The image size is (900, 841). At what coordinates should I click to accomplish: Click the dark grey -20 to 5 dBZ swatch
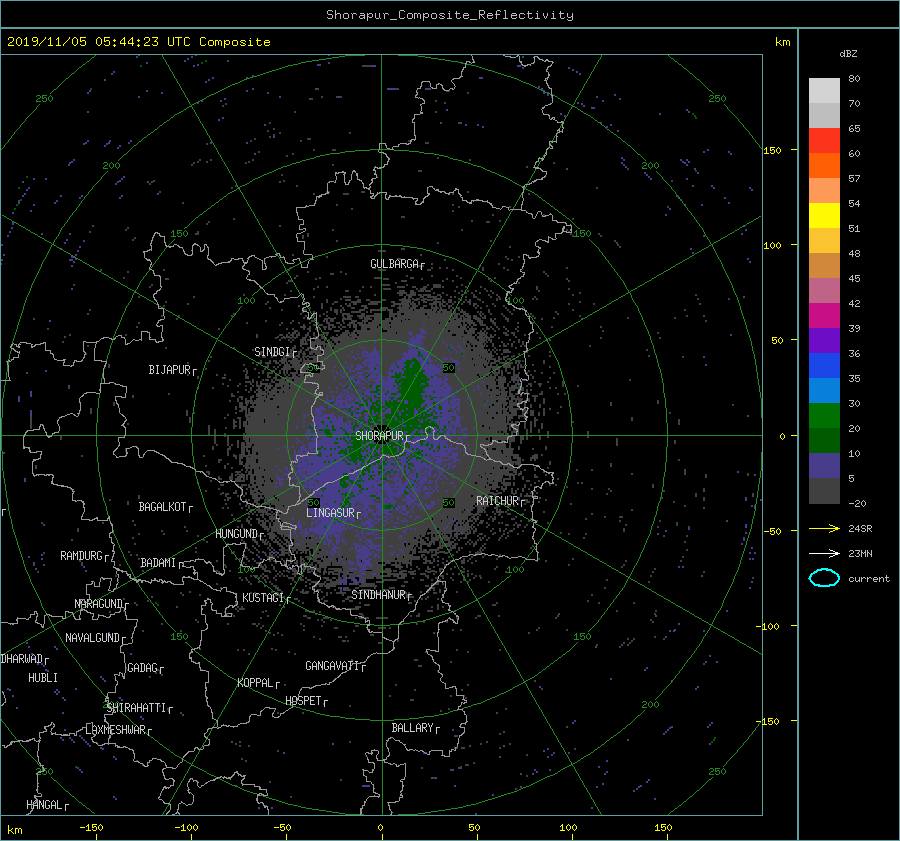tap(824, 491)
